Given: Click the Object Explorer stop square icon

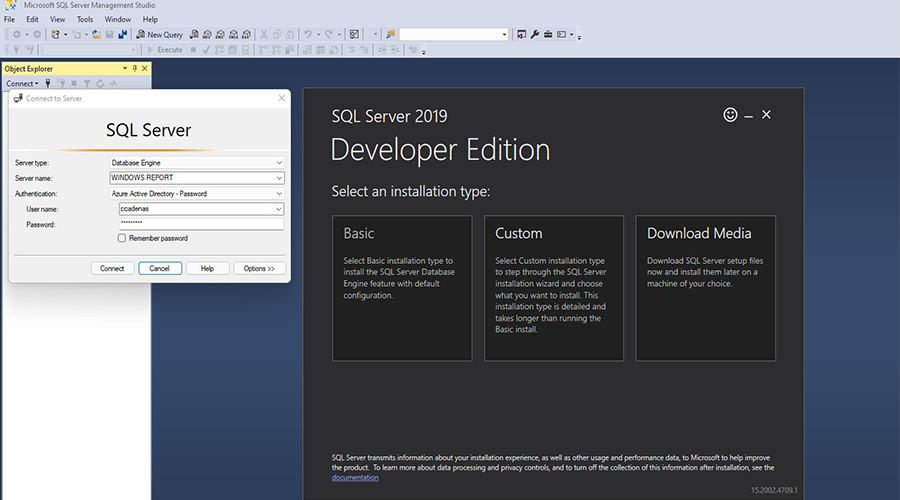Looking at the screenshot, I should [74, 84].
